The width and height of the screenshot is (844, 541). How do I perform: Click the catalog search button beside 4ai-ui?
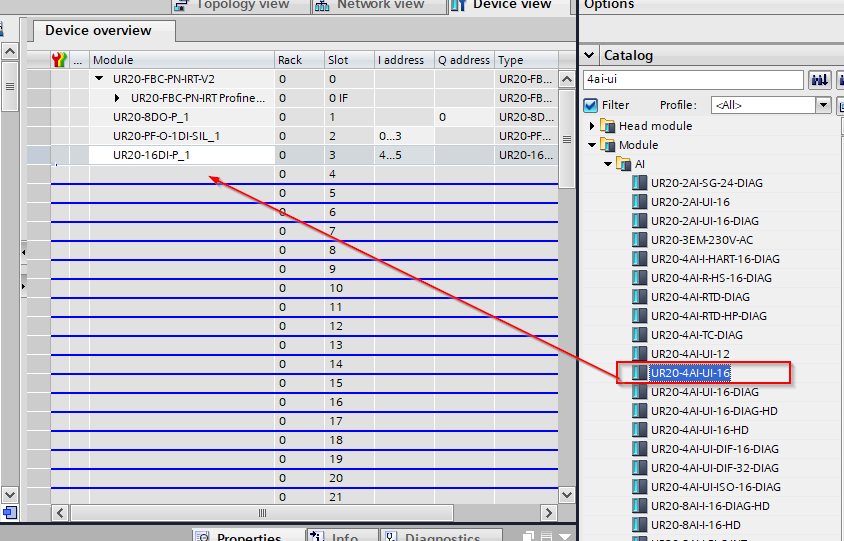[x=819, y=80]
